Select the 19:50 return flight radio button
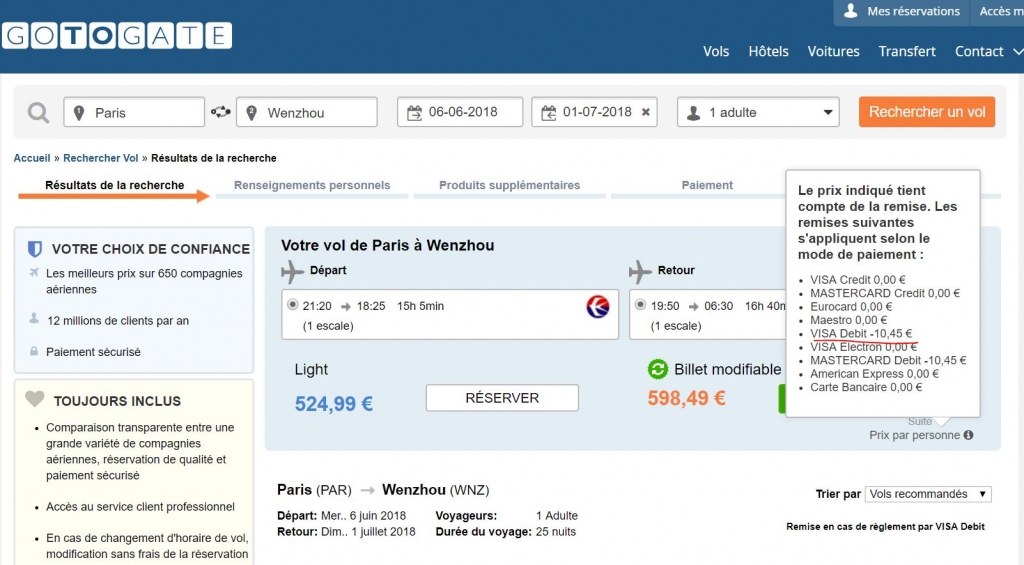This screenshot has width=1024, height=565. point(641,304)
